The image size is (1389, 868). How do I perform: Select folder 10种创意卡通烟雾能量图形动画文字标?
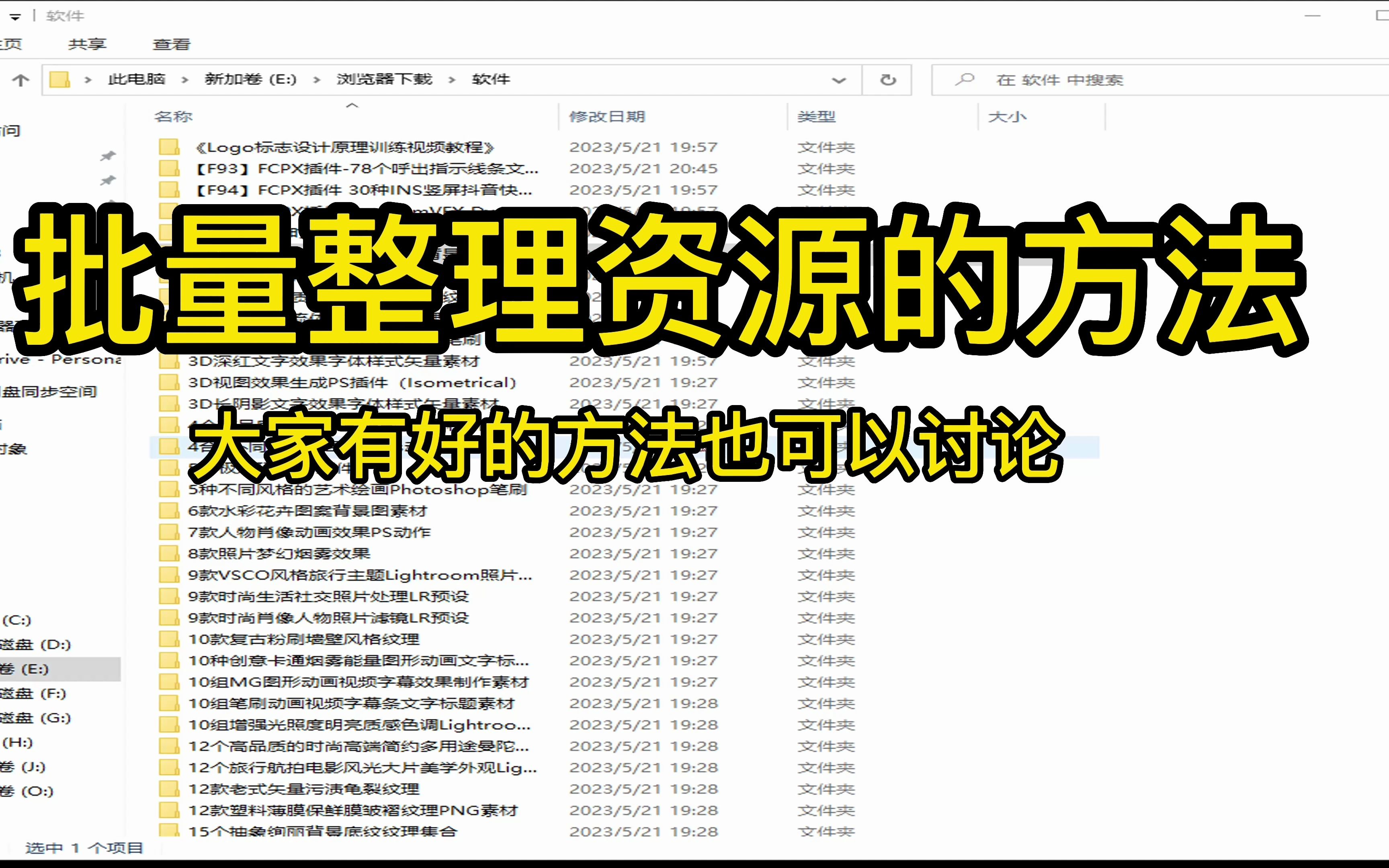359,660
